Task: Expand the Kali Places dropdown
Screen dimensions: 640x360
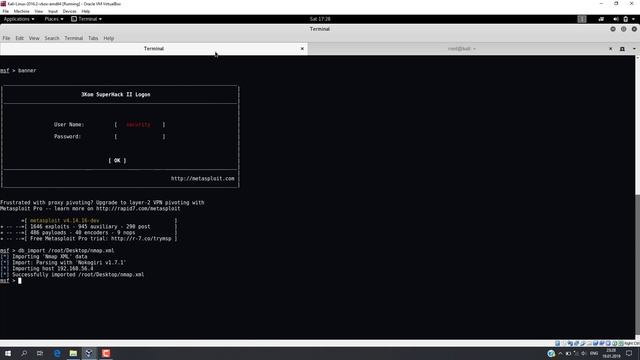Action: click(53, 19)
